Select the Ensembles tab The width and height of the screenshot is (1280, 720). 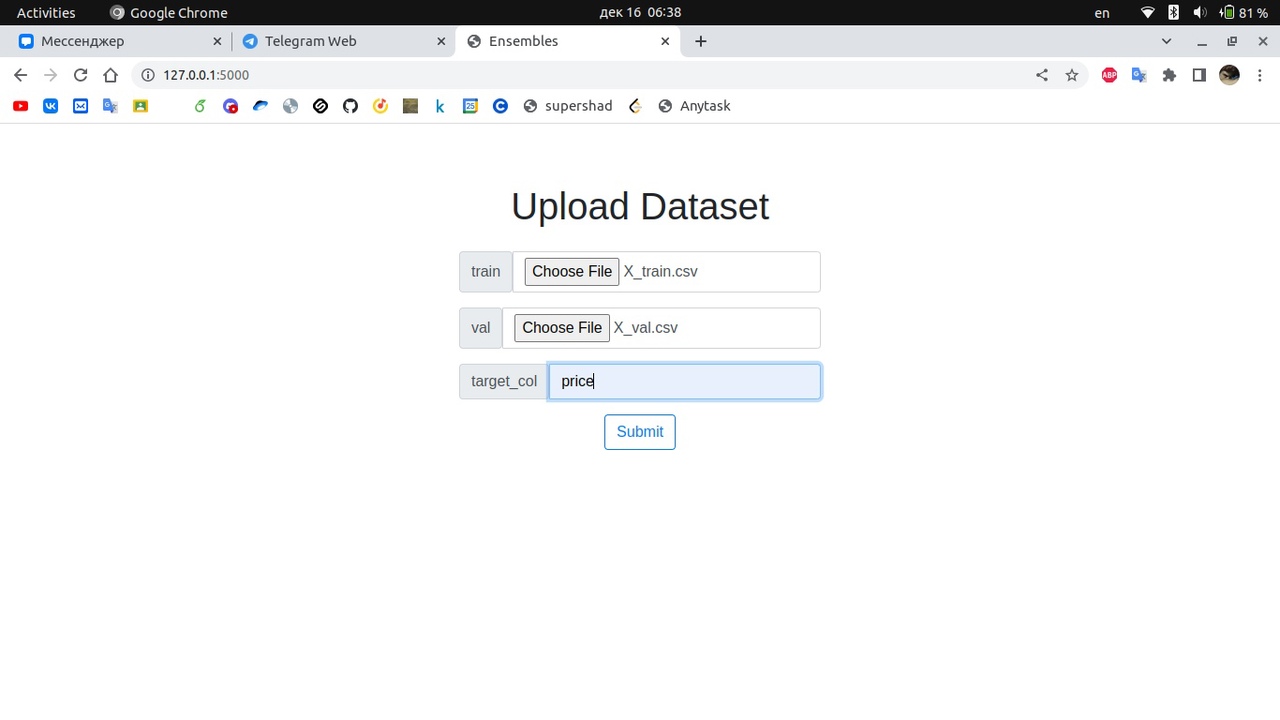pos(568,41)
